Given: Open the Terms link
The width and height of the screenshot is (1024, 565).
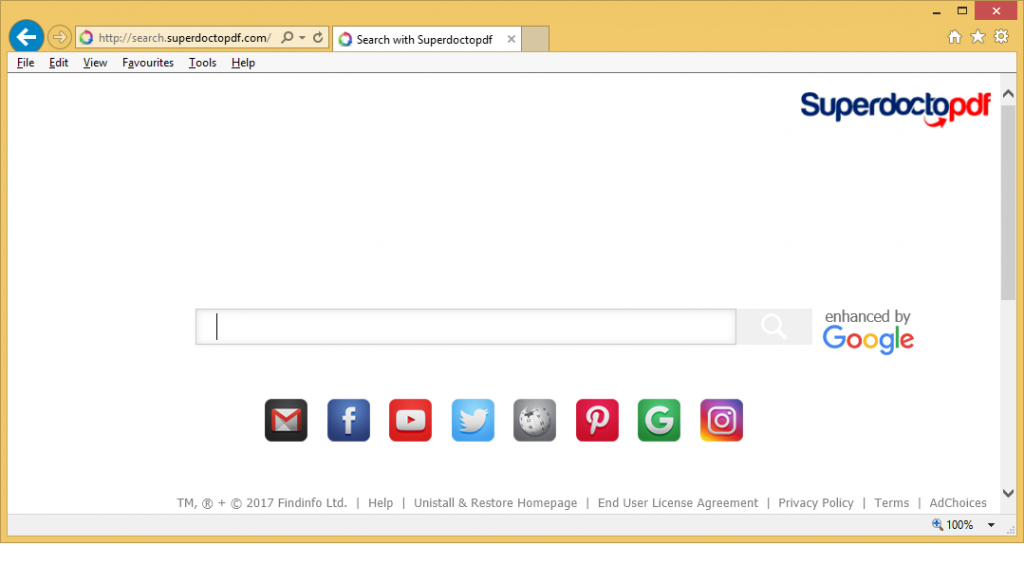Looking at the screenshot, I should click(891, 503).
